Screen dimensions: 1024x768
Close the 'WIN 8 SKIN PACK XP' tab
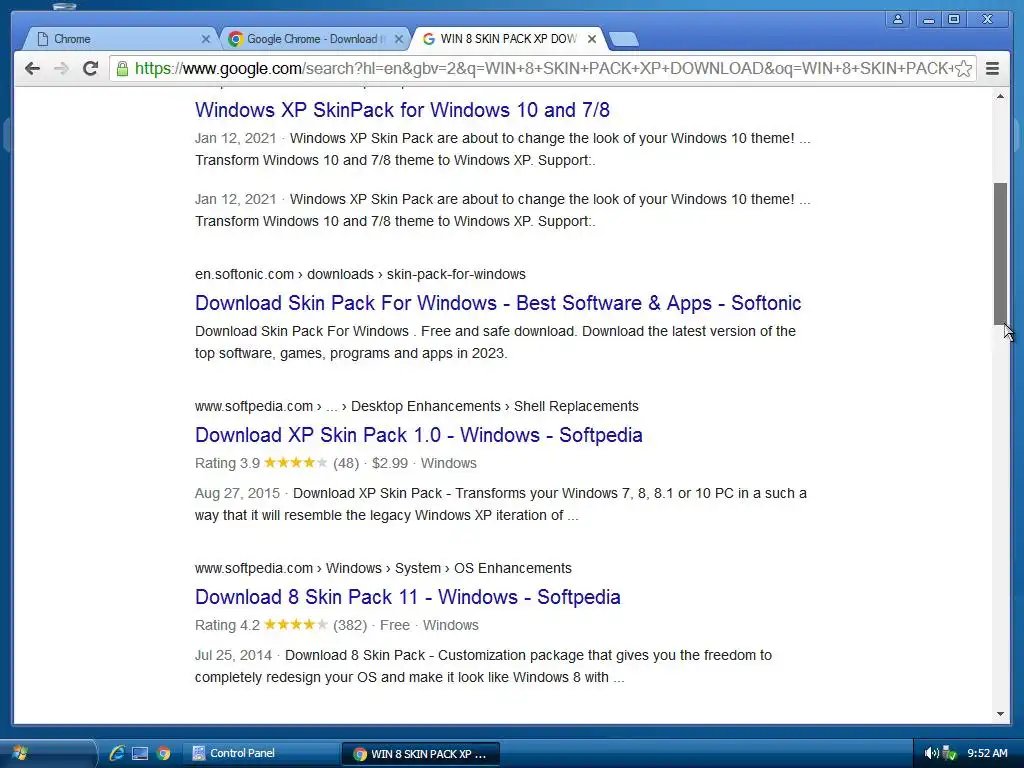tap(592, 39)
